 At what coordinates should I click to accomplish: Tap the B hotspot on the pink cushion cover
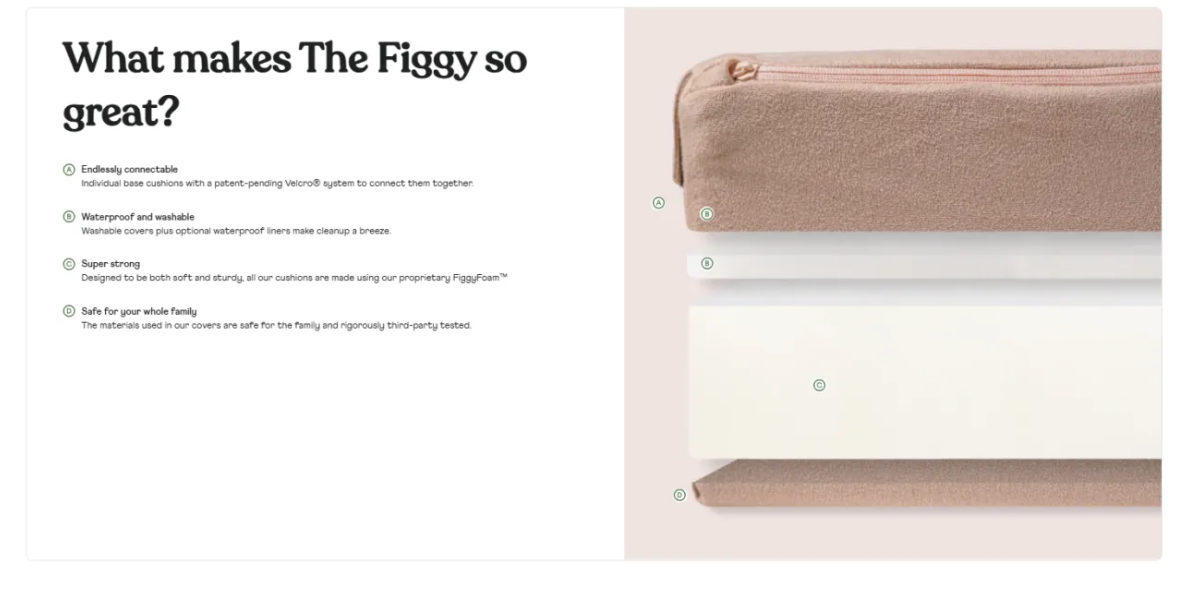click(x=707, y=214)
